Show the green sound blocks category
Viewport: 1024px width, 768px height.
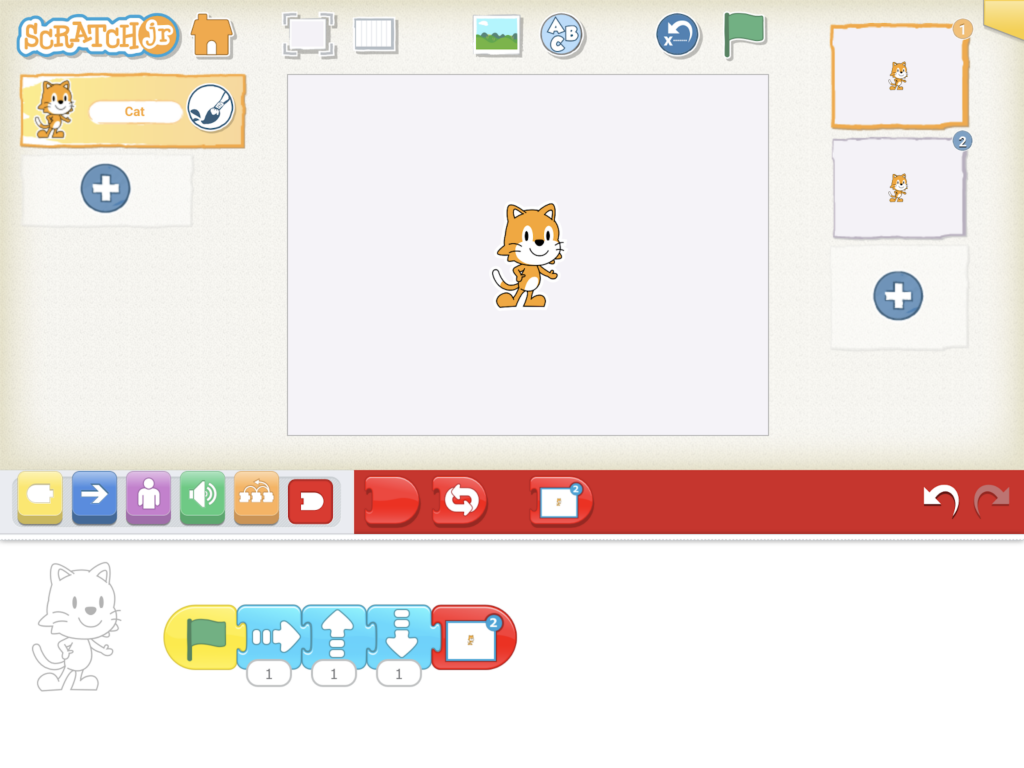tap(202, 497)
